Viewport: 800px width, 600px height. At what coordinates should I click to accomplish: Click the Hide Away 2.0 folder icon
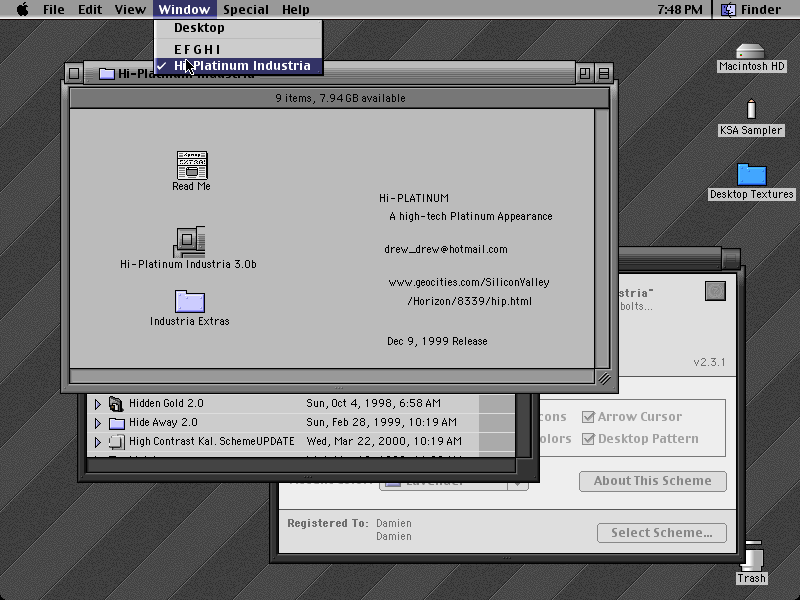(x=117, y=423)
